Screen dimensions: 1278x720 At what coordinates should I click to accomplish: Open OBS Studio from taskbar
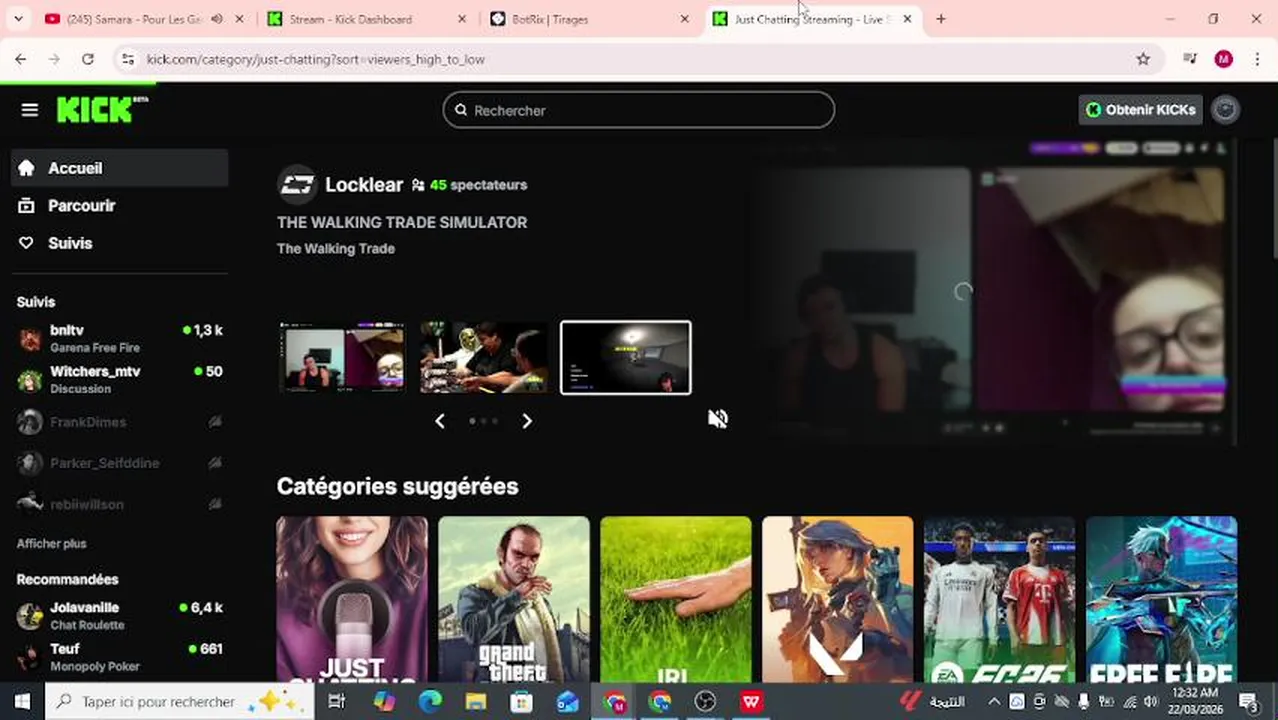pos(705,702)
